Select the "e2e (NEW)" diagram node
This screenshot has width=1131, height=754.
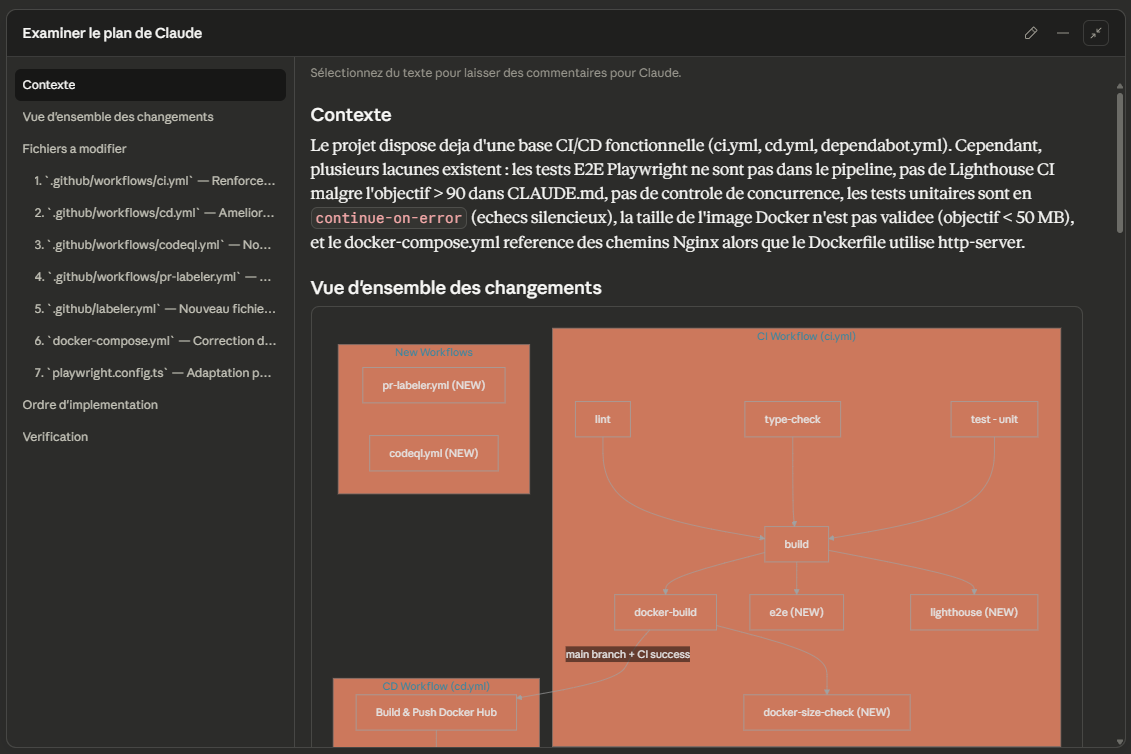(796, 611)
